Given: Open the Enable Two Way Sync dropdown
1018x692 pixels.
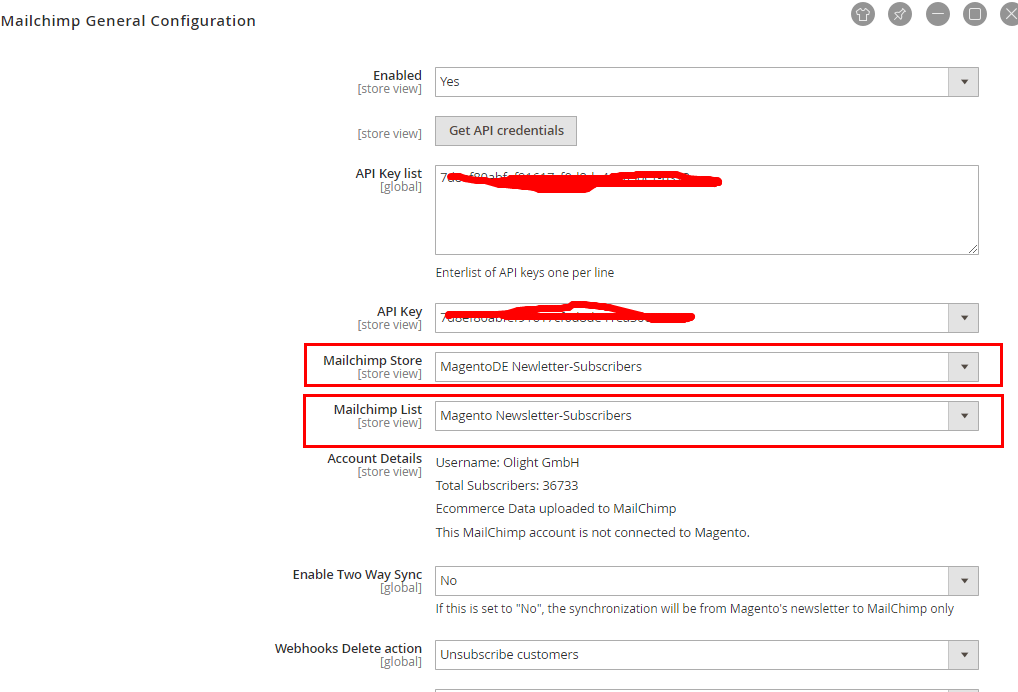Looking at the screenshot, I should pyautogui.click(x=706, y=580).
